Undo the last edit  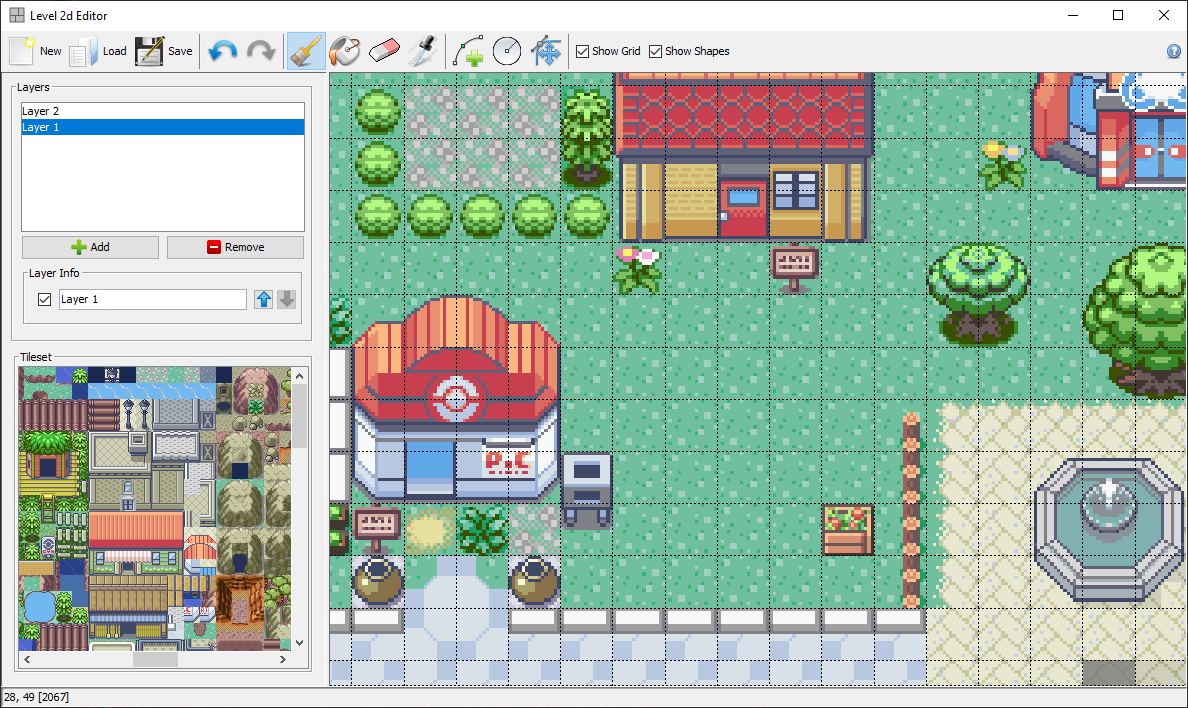[223, 52]
